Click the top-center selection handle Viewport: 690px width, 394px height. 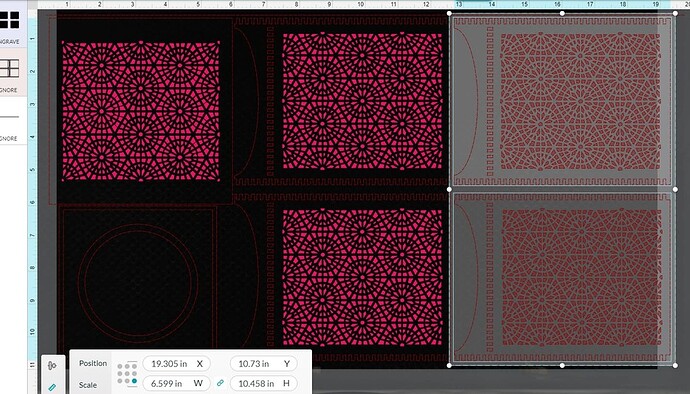[x=562, y=13]
